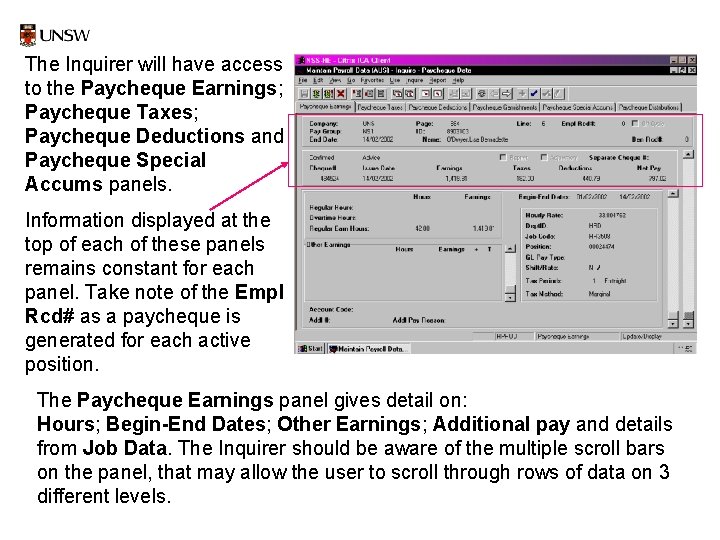Switch to the Paycheque Taxes tab
The height and width of the screenshot is (540, 720).
[380, 107]
